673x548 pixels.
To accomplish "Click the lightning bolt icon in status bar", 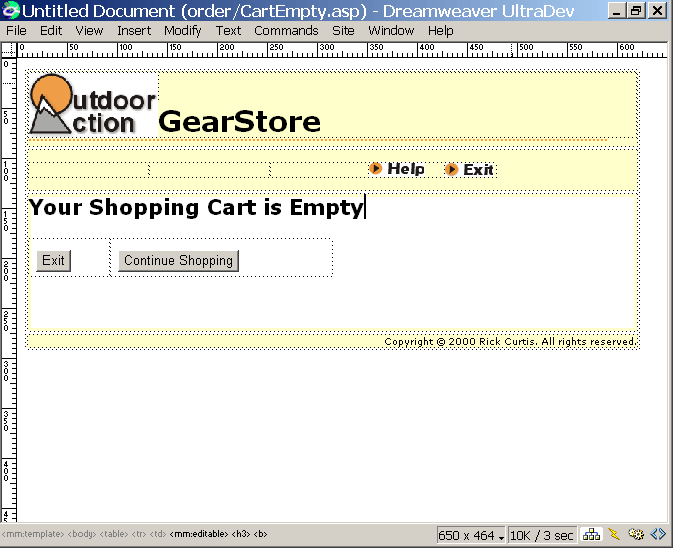I will coord(614,535).
